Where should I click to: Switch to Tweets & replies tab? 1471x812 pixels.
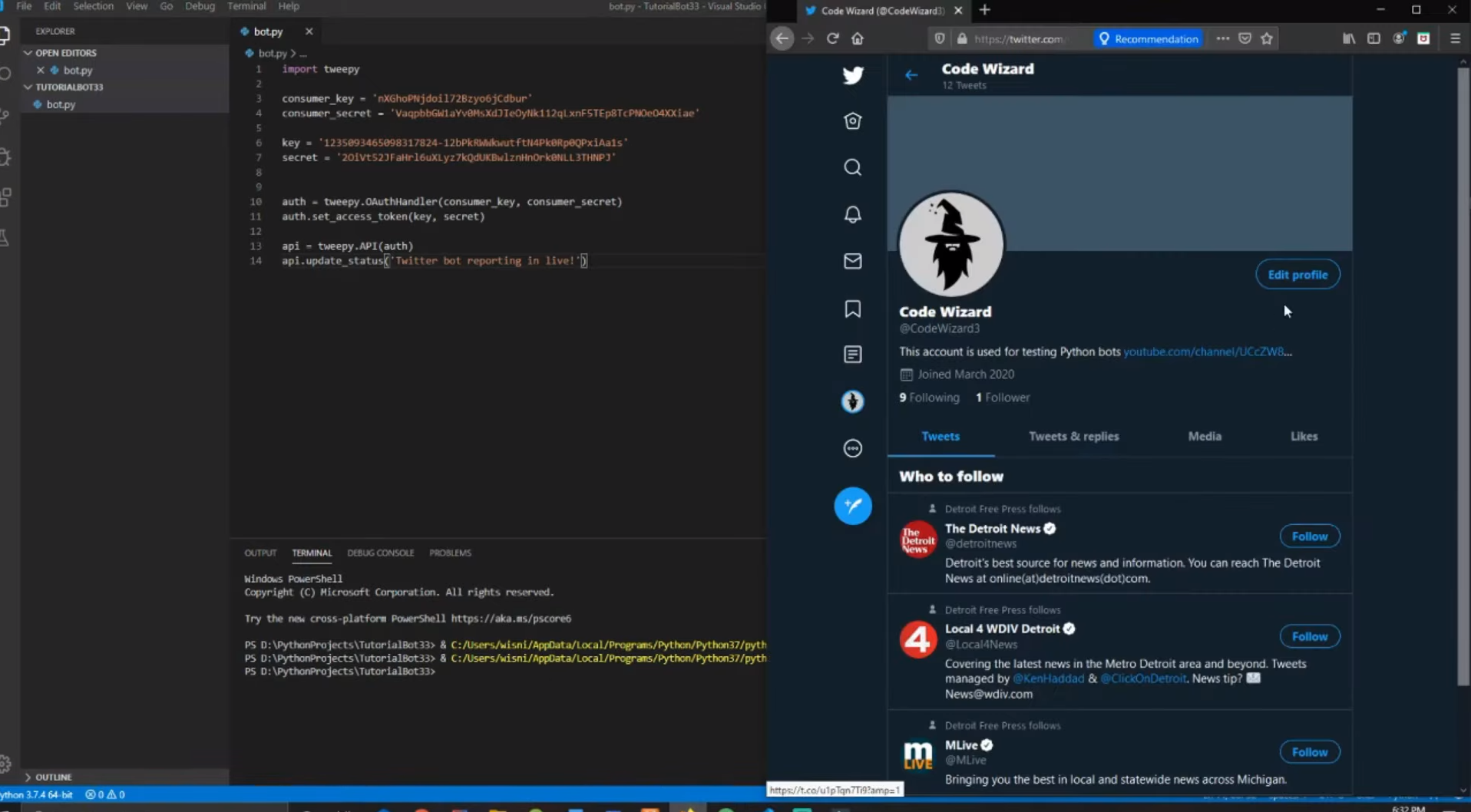1073,436
